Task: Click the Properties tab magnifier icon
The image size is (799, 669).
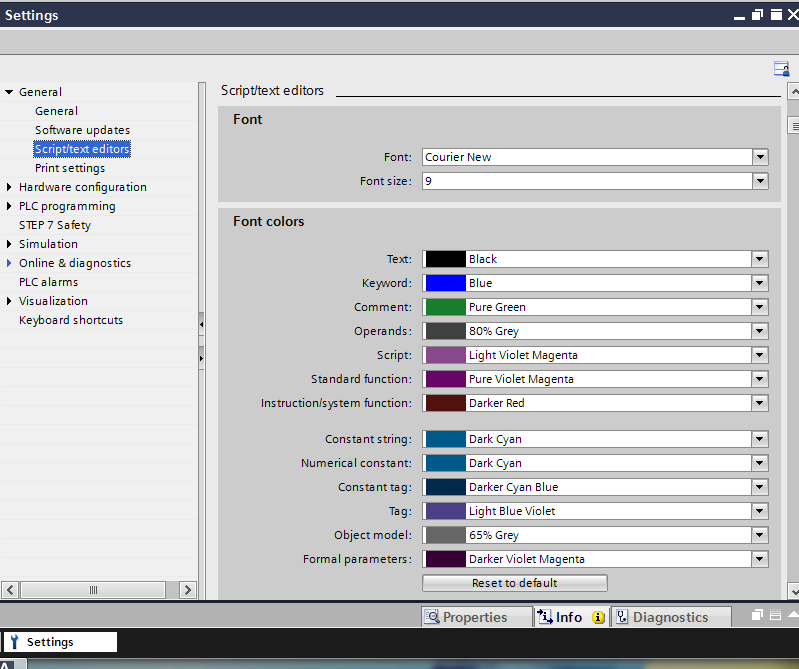Action: [x=432, y=617]
